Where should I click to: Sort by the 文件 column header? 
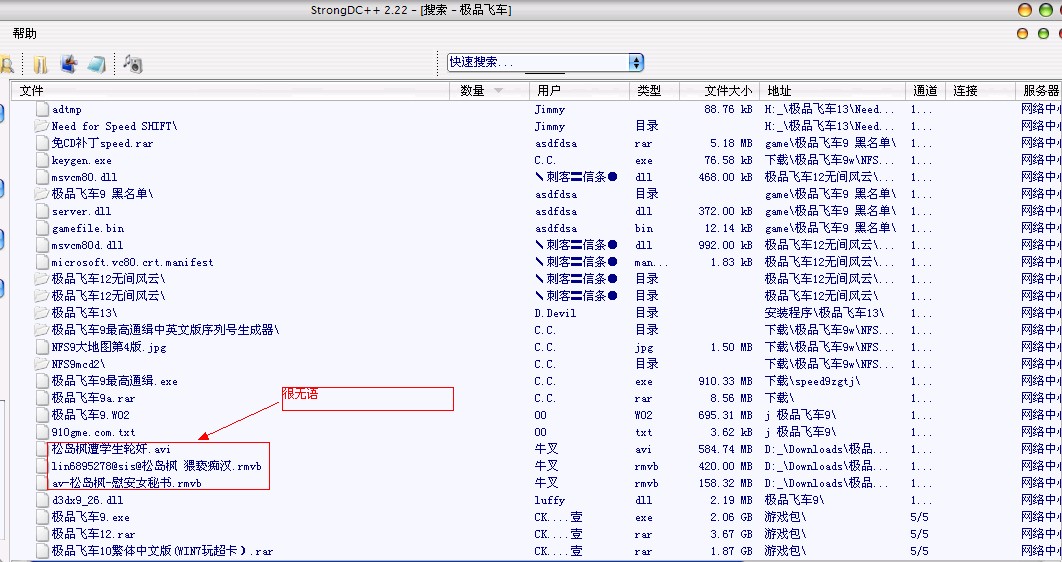point(230,91)
